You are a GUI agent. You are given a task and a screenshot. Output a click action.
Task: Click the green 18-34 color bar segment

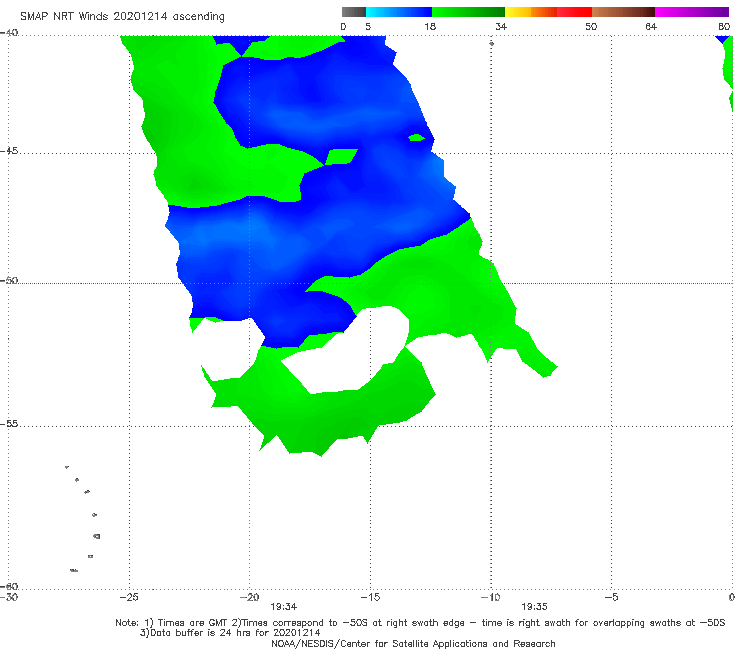point(468,12)
